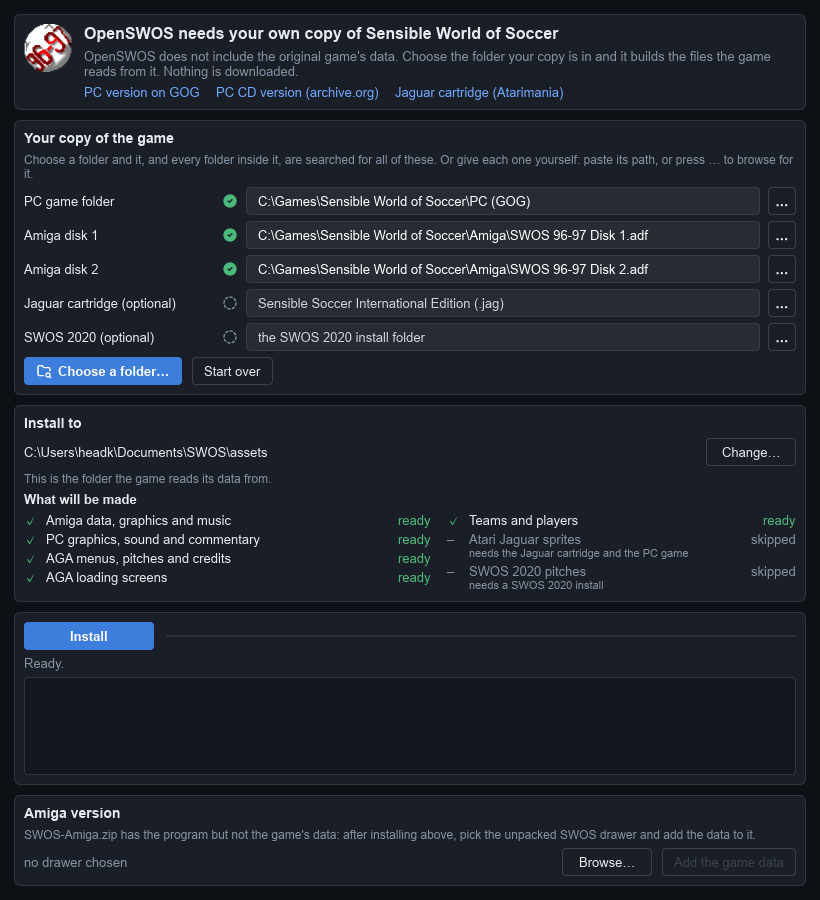Open Jaguar cartridge Atarimania link
The height and width of the screenshot is (900, 820).
coord(479,92)
